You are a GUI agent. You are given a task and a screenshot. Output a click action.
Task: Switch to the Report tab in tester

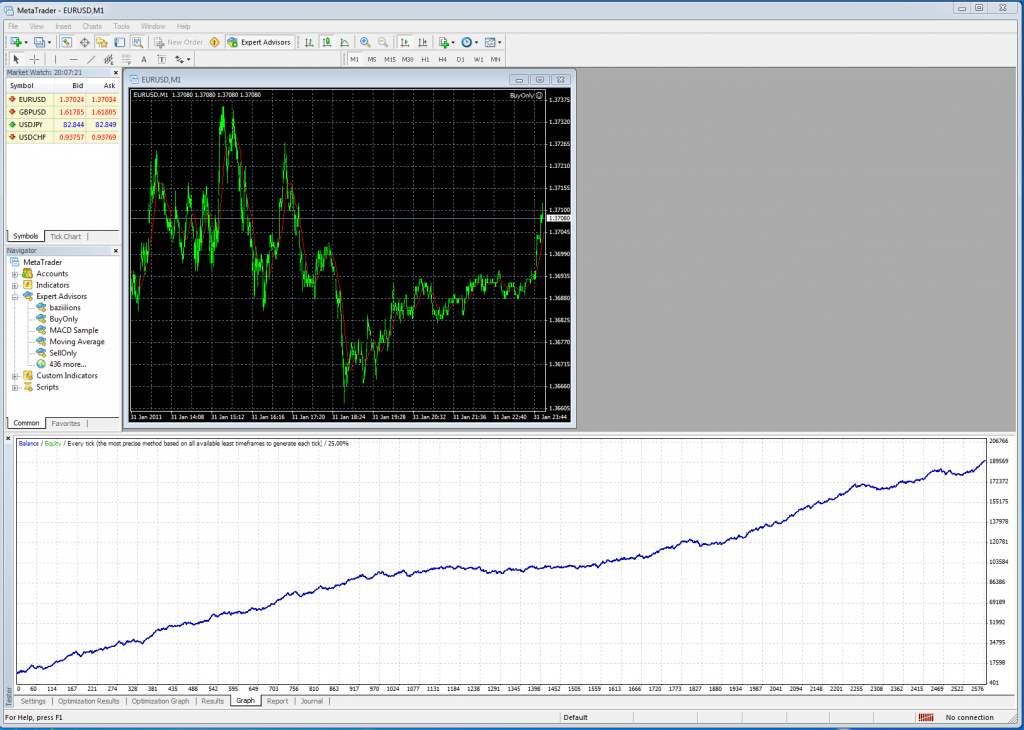coord(277,701)
